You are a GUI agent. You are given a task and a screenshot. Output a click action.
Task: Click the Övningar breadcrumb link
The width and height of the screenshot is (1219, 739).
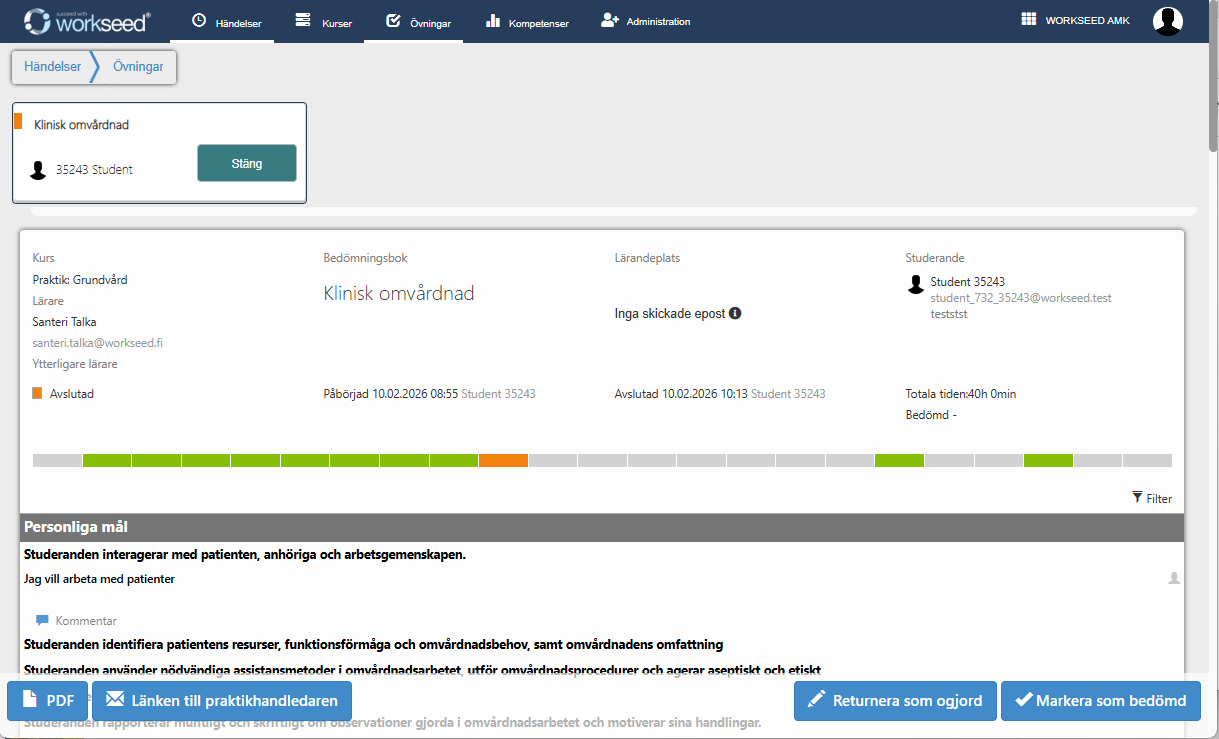tap(139, 67)
